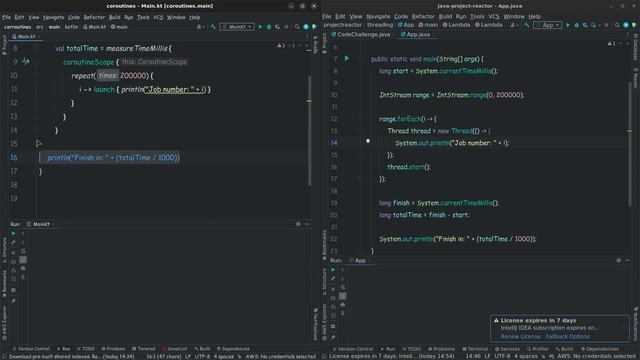Open MainKt run configuration dropdown

[x=237, y=27]
